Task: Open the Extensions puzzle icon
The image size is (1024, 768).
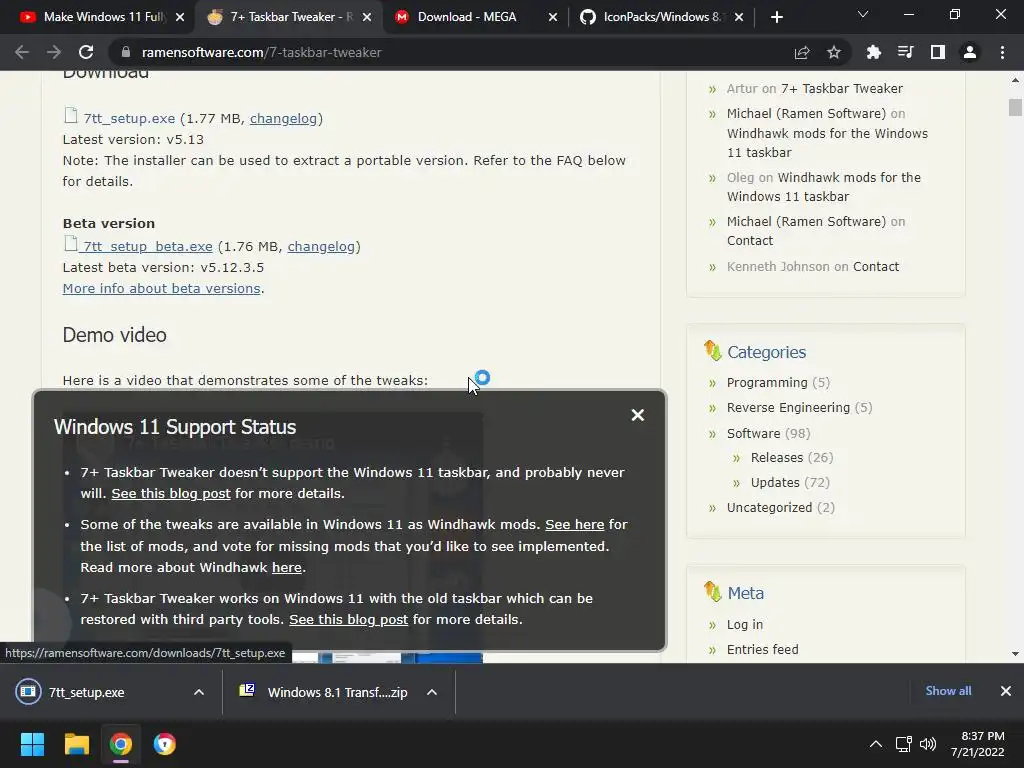Action: [874, 52]
